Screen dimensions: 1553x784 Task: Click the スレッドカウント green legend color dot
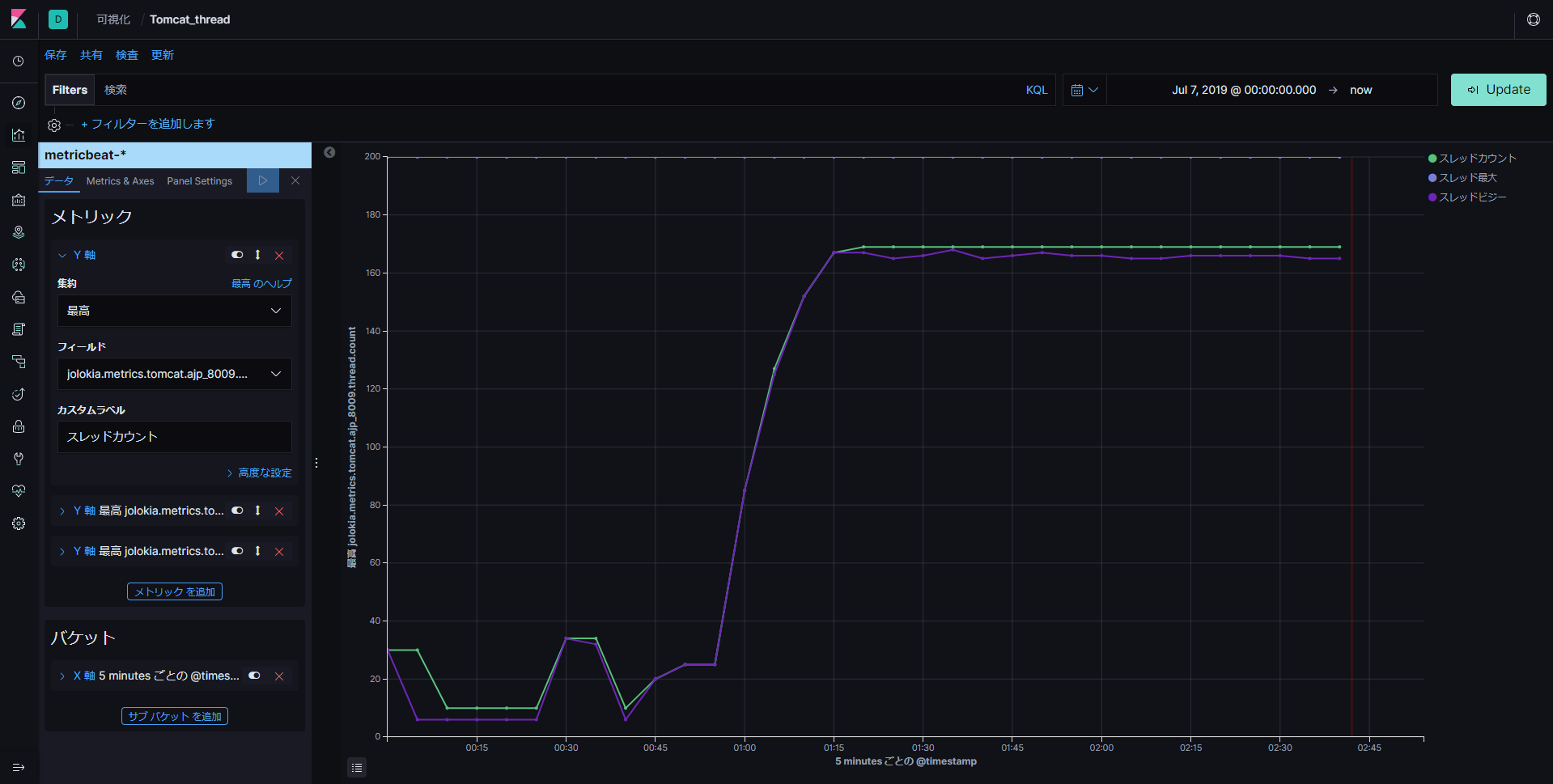(1432, 159)
